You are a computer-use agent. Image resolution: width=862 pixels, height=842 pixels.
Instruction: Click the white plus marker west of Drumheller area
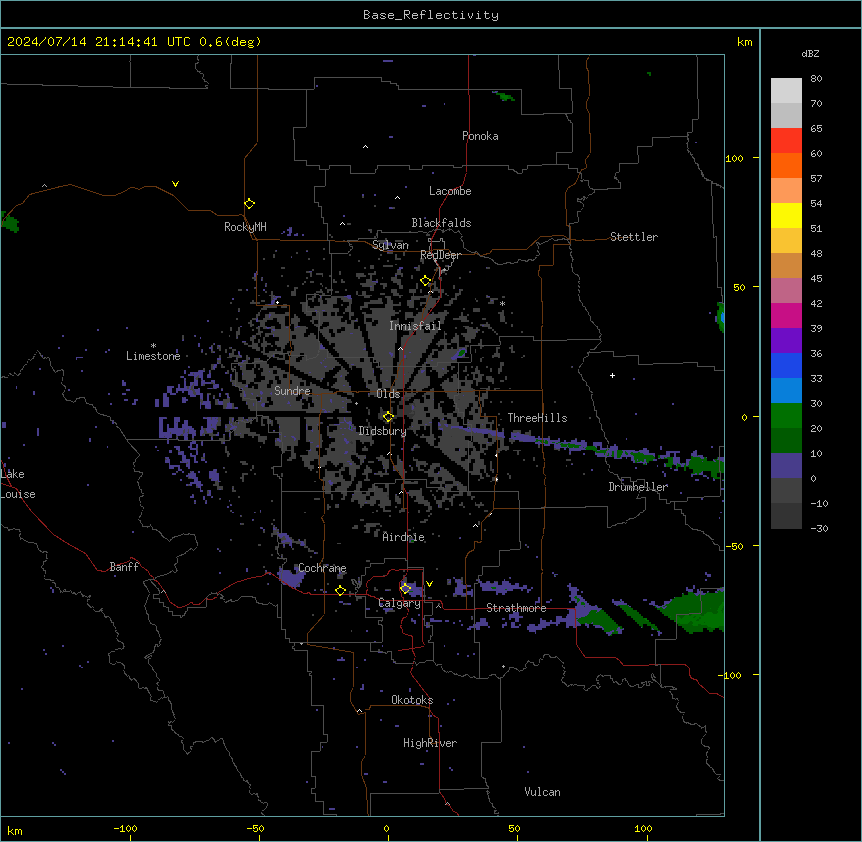pos(612,375)
